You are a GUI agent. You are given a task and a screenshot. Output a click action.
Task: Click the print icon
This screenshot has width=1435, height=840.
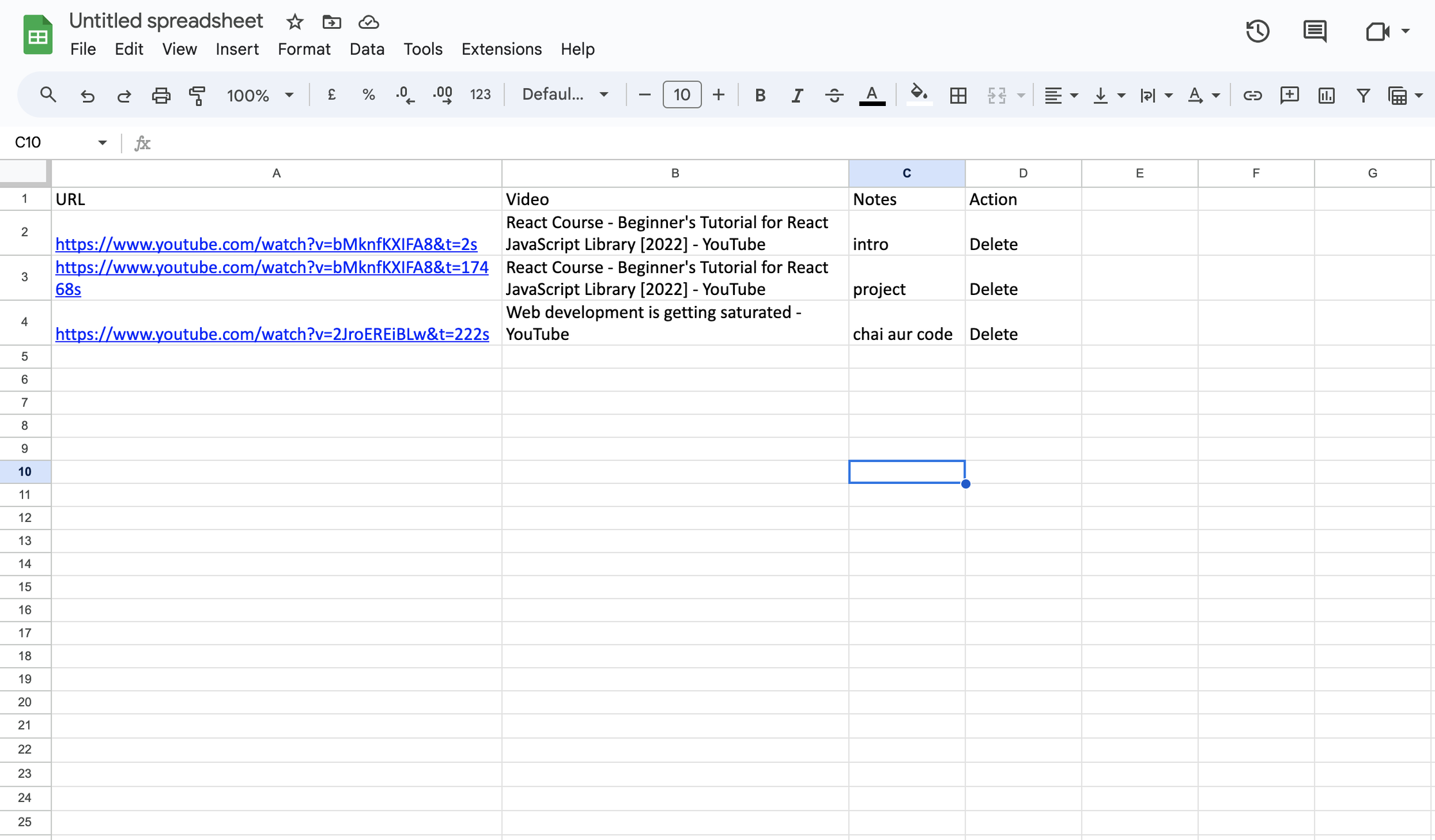[161, 95]
